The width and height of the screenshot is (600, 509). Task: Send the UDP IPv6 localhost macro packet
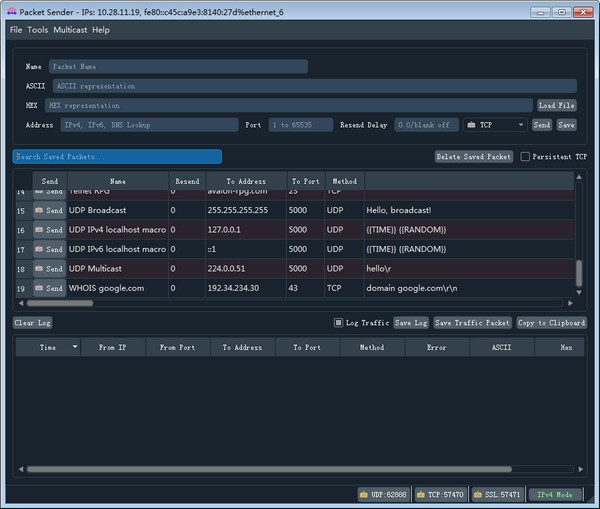(x=49, y=250)
